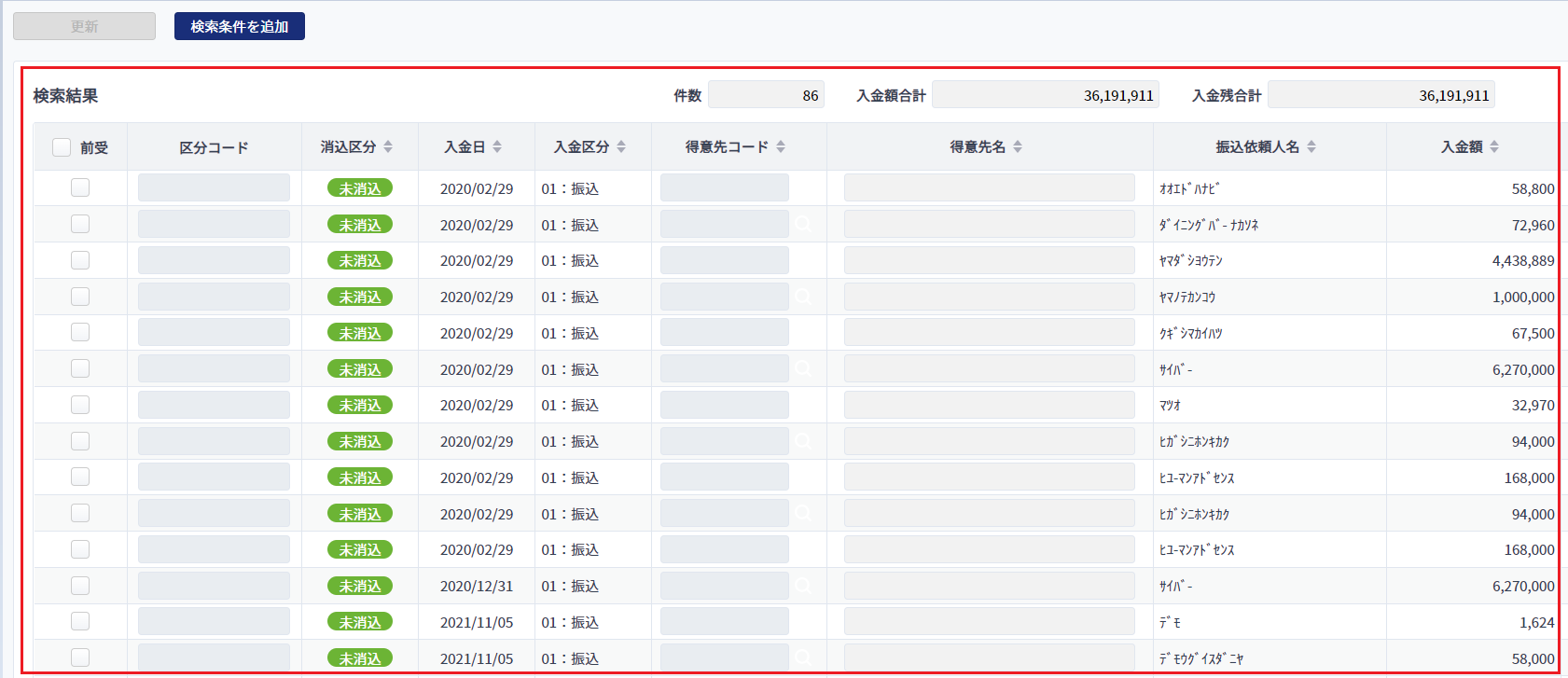Viewport: 1568px width, 678px height.
Task: Click 未消込 badge in マツオ row
Action: click(x=360, y=405)
